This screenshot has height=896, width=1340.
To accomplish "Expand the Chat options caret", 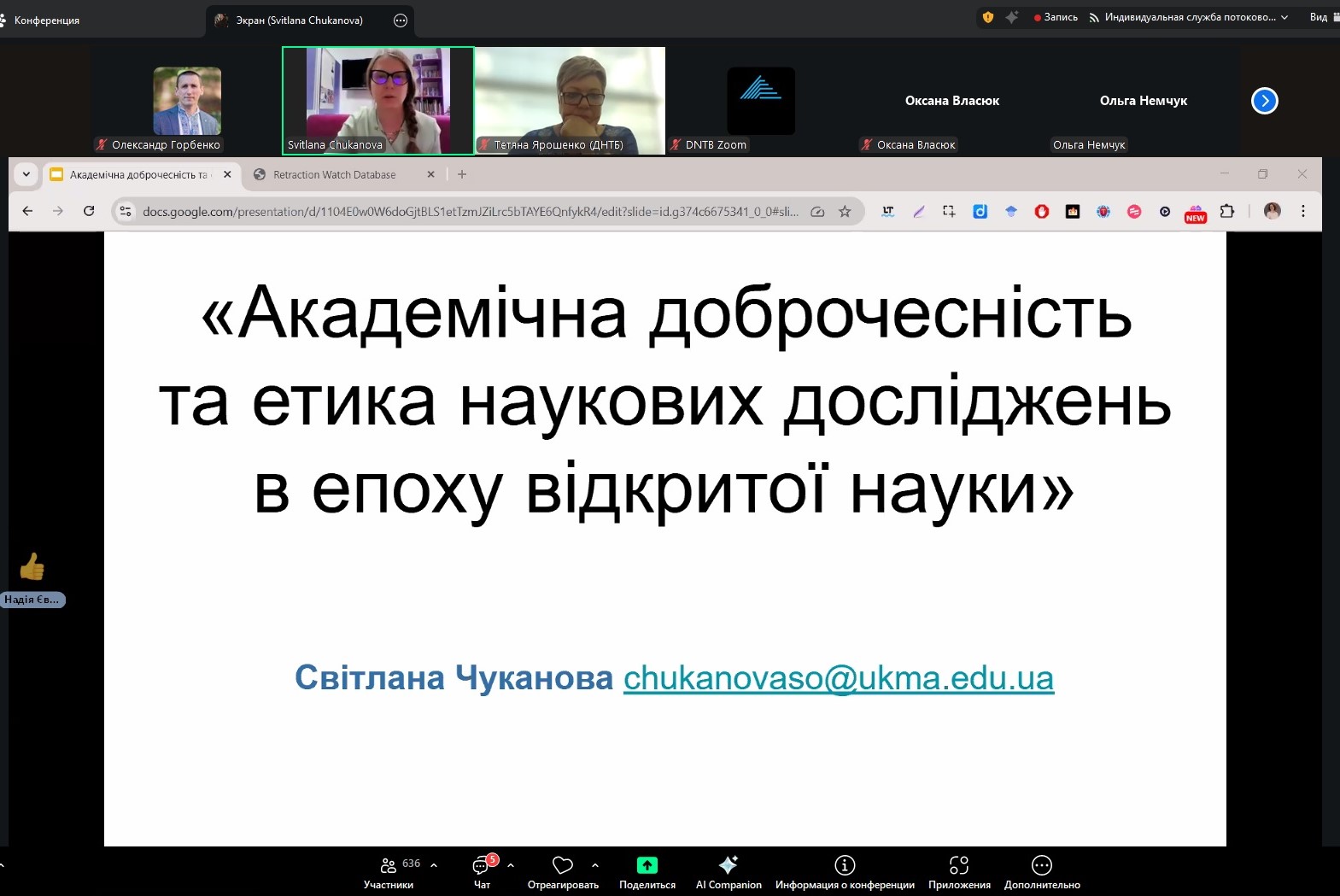I will pyautogui.click(x=511, y=865).
